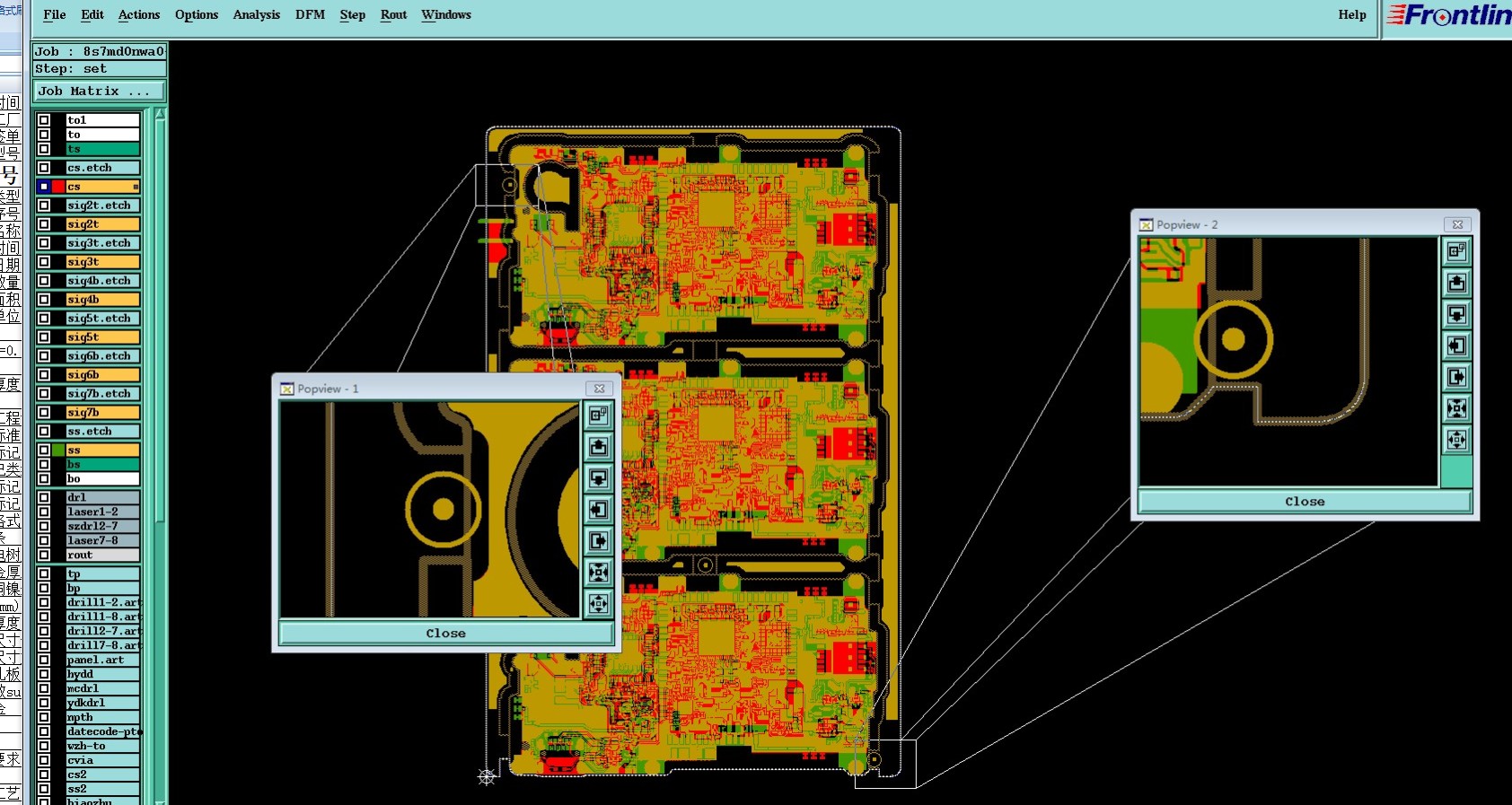Click Close in Popview - 2

coord(1305,501)
